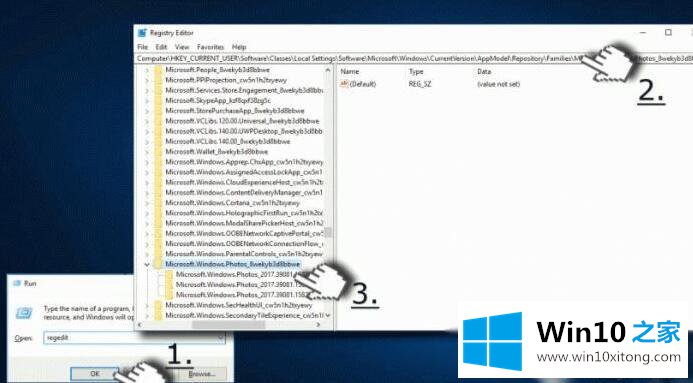Click OK in the Run dialog
Screen dimensions: 693x383
95,374
